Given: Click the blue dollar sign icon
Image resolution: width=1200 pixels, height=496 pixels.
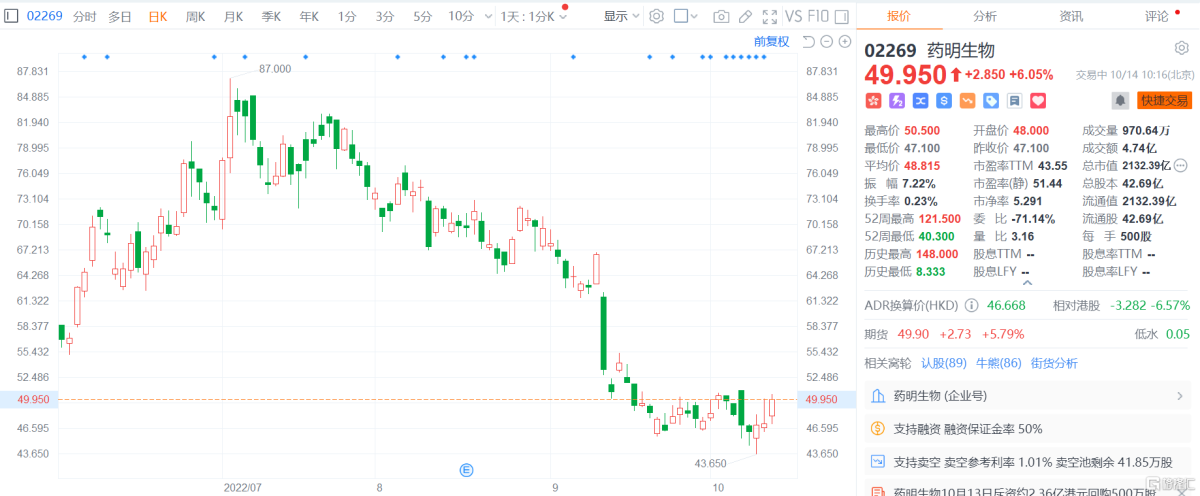Looking at the screenshot, I should tap(944, 100).
